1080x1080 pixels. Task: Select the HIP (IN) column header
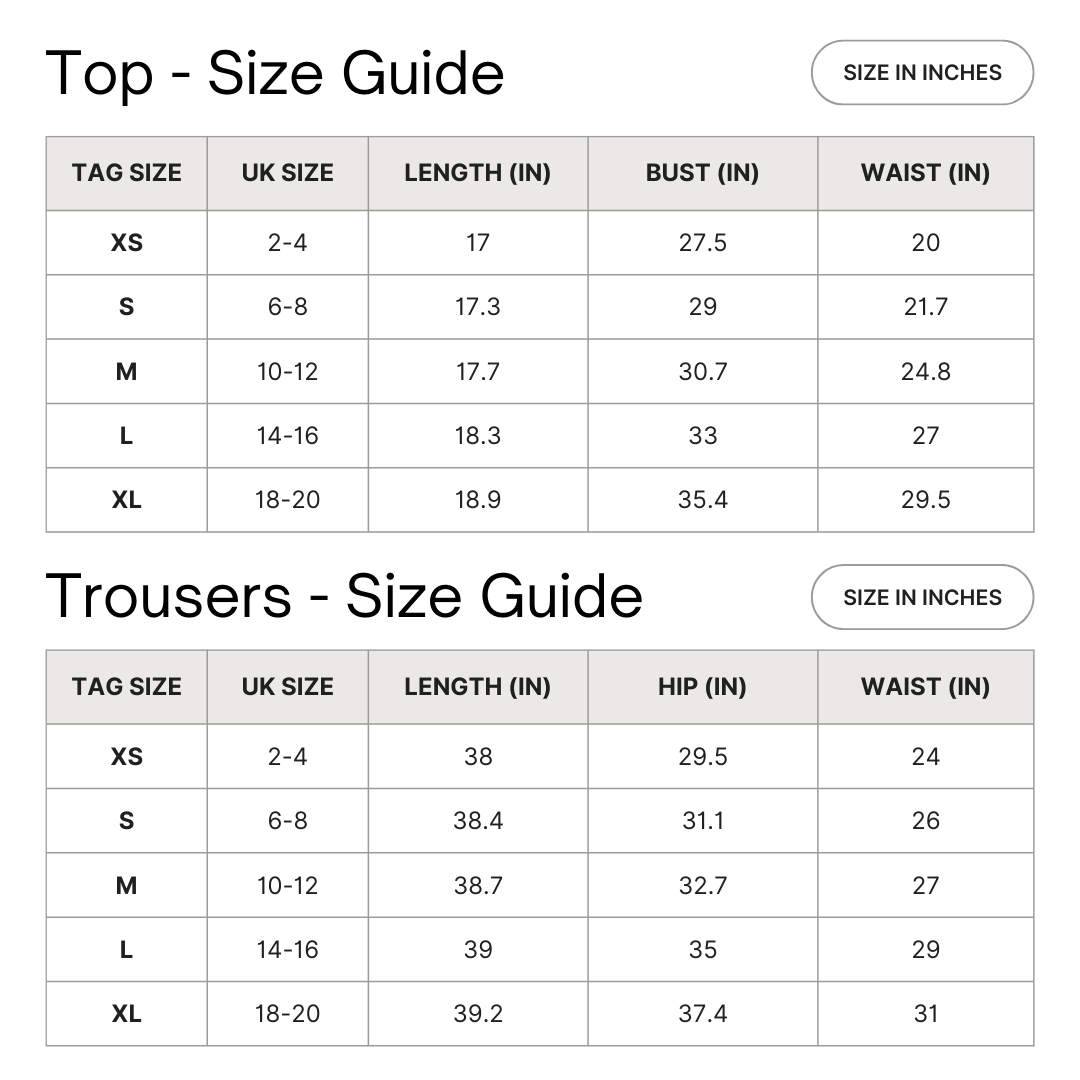(x=702, y=687)
